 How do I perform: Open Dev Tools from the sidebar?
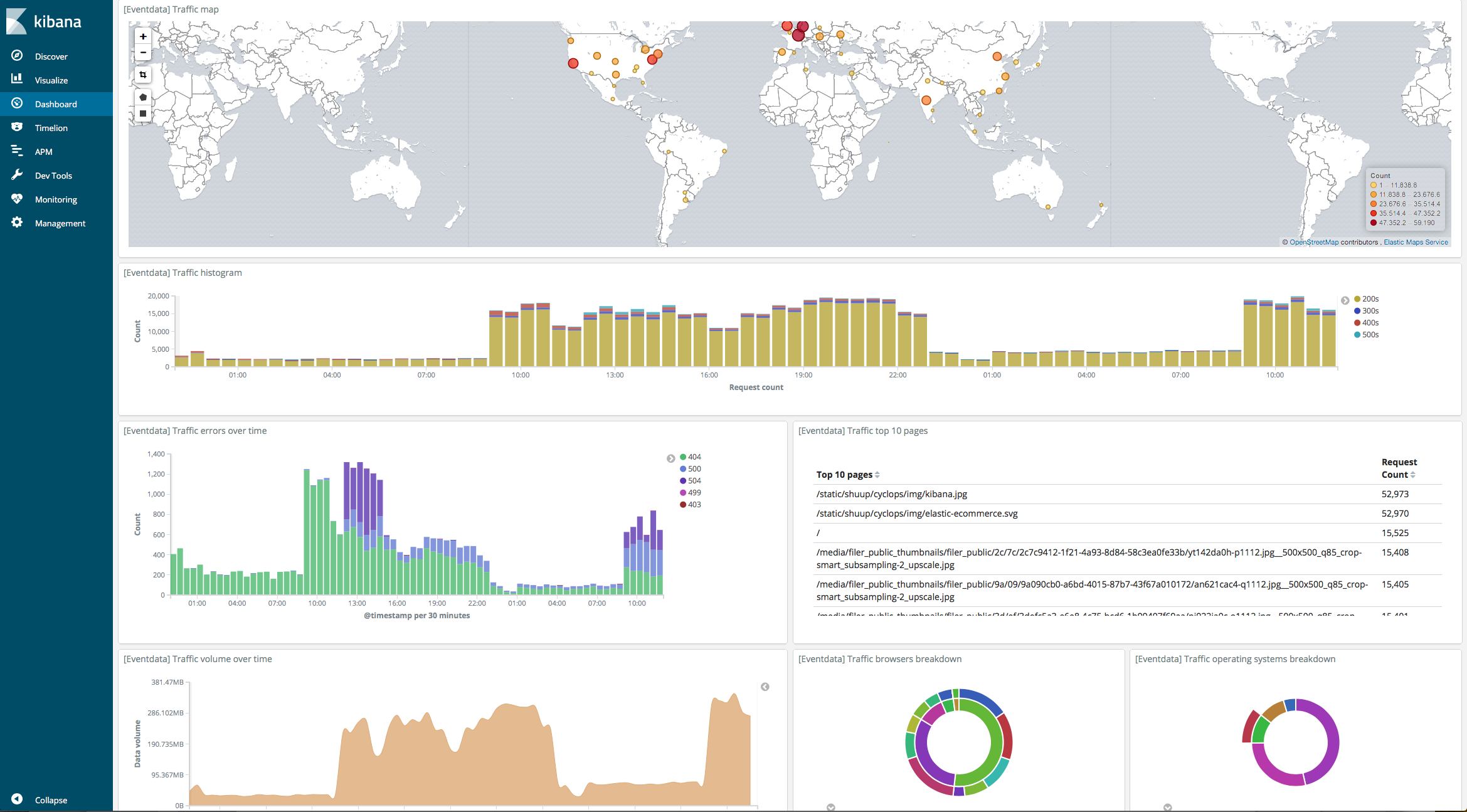(x=53, y=176)
